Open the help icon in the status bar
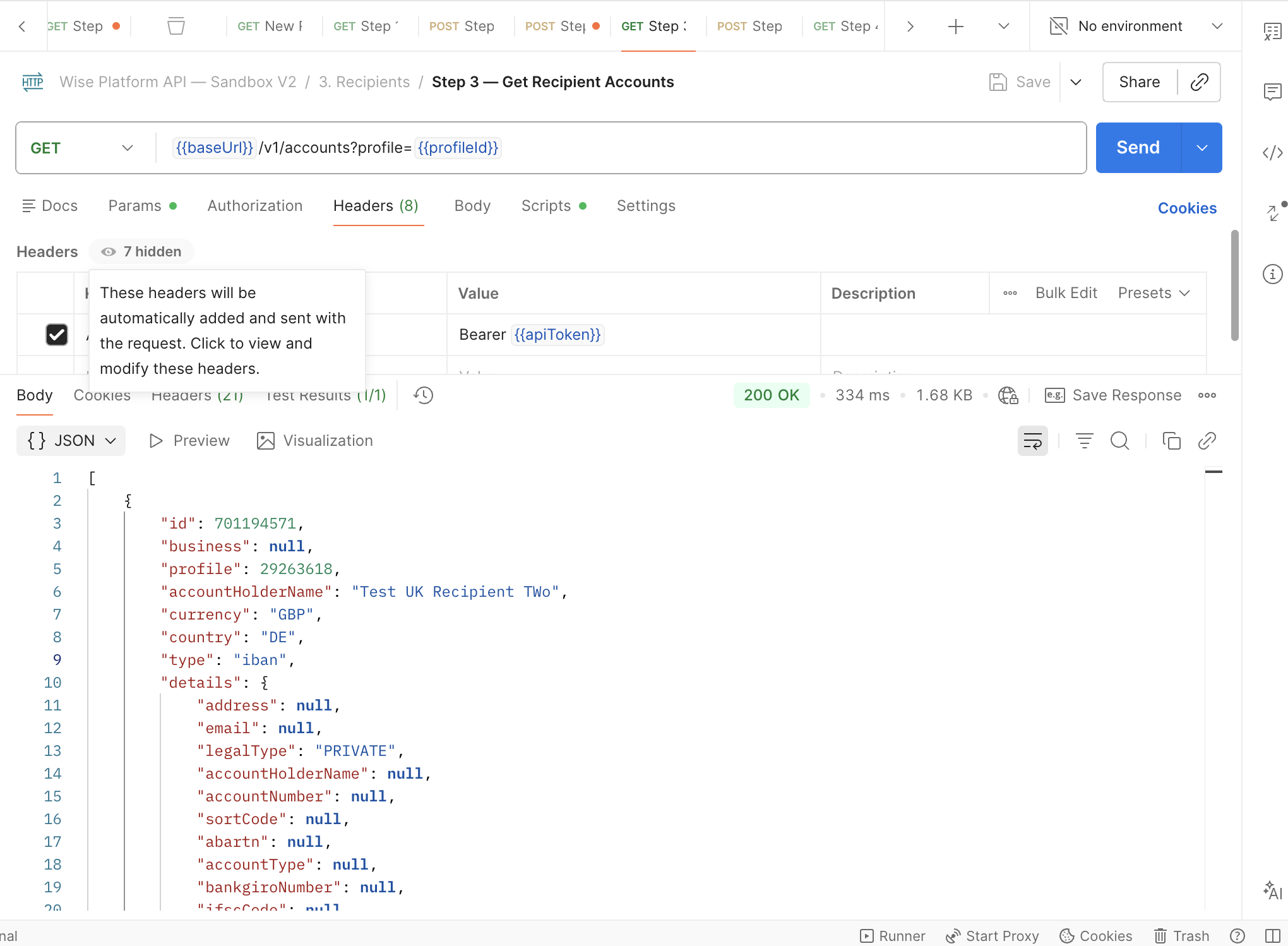Screen dimensions: 1288x946 pyautogui.click(x=1237, y=936)
